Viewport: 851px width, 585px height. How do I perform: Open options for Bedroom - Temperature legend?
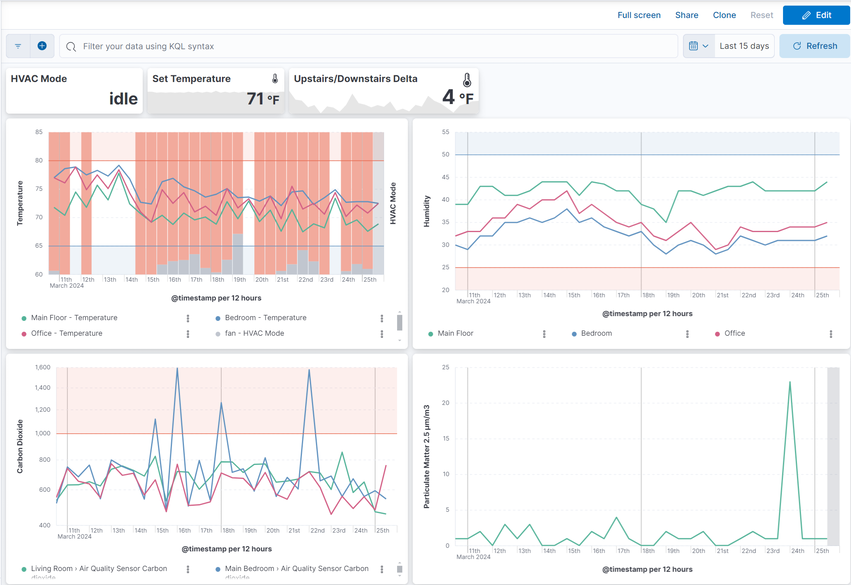(x=382, y=318)
